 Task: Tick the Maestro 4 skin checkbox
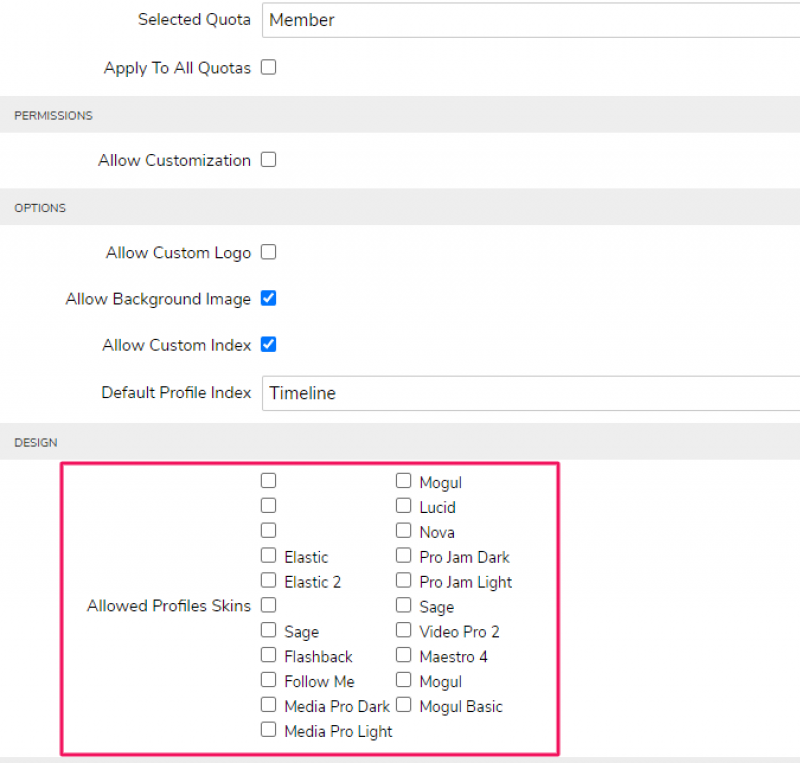coord(403,656)
